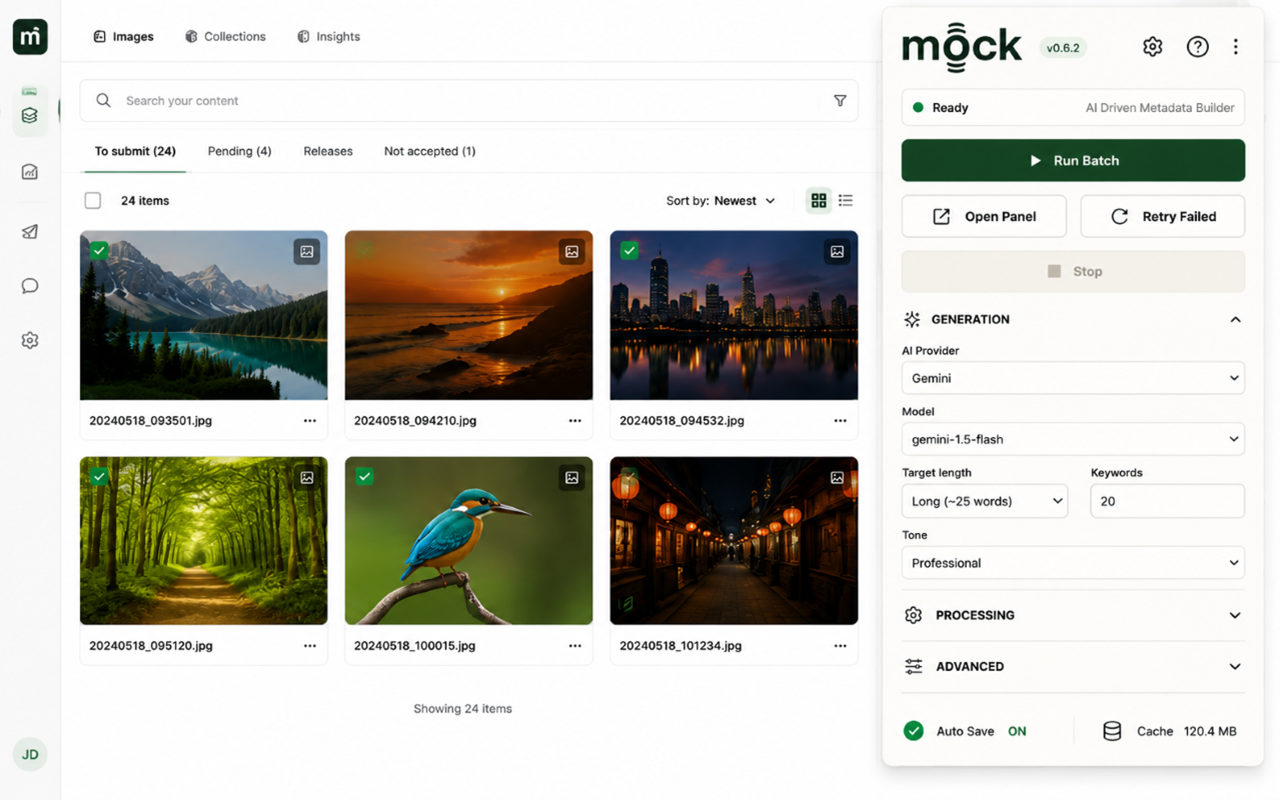Screen dimensions: 1280x800
Task: Uncheck the mountain lake image checkbox
Action: [x=99, y=251]
